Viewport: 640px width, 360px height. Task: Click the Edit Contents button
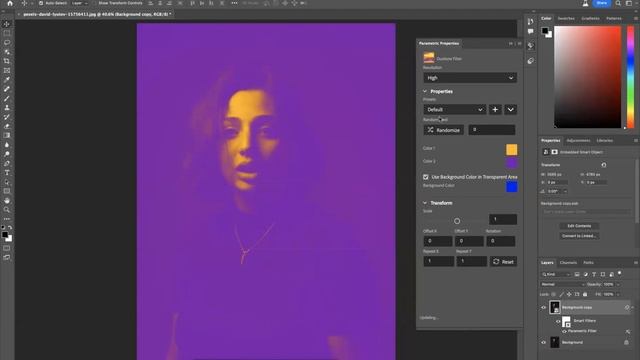tap(579, 226)
